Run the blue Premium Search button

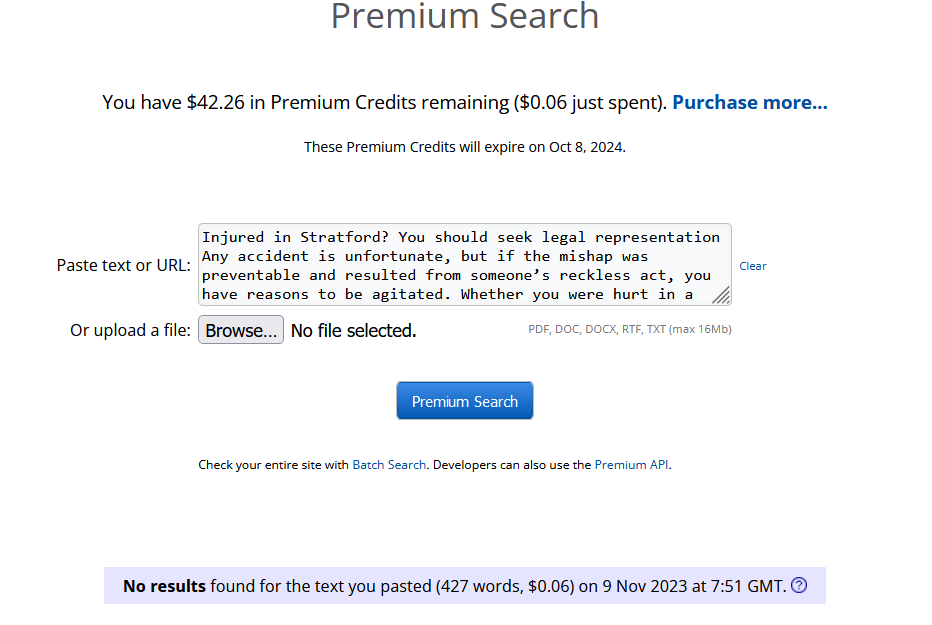coord(465,401)
